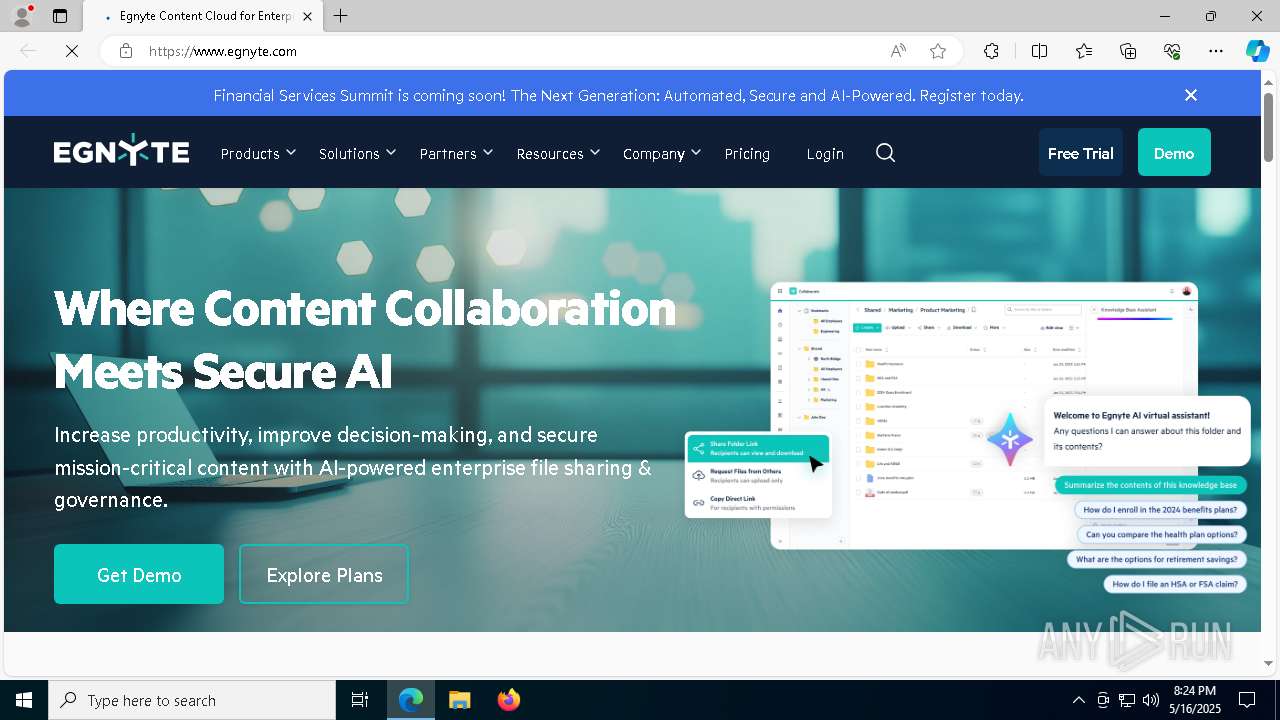Viewport: 1280px width, 720px height.
Task: Open the Windows Start menu
Action: (24, 700)
